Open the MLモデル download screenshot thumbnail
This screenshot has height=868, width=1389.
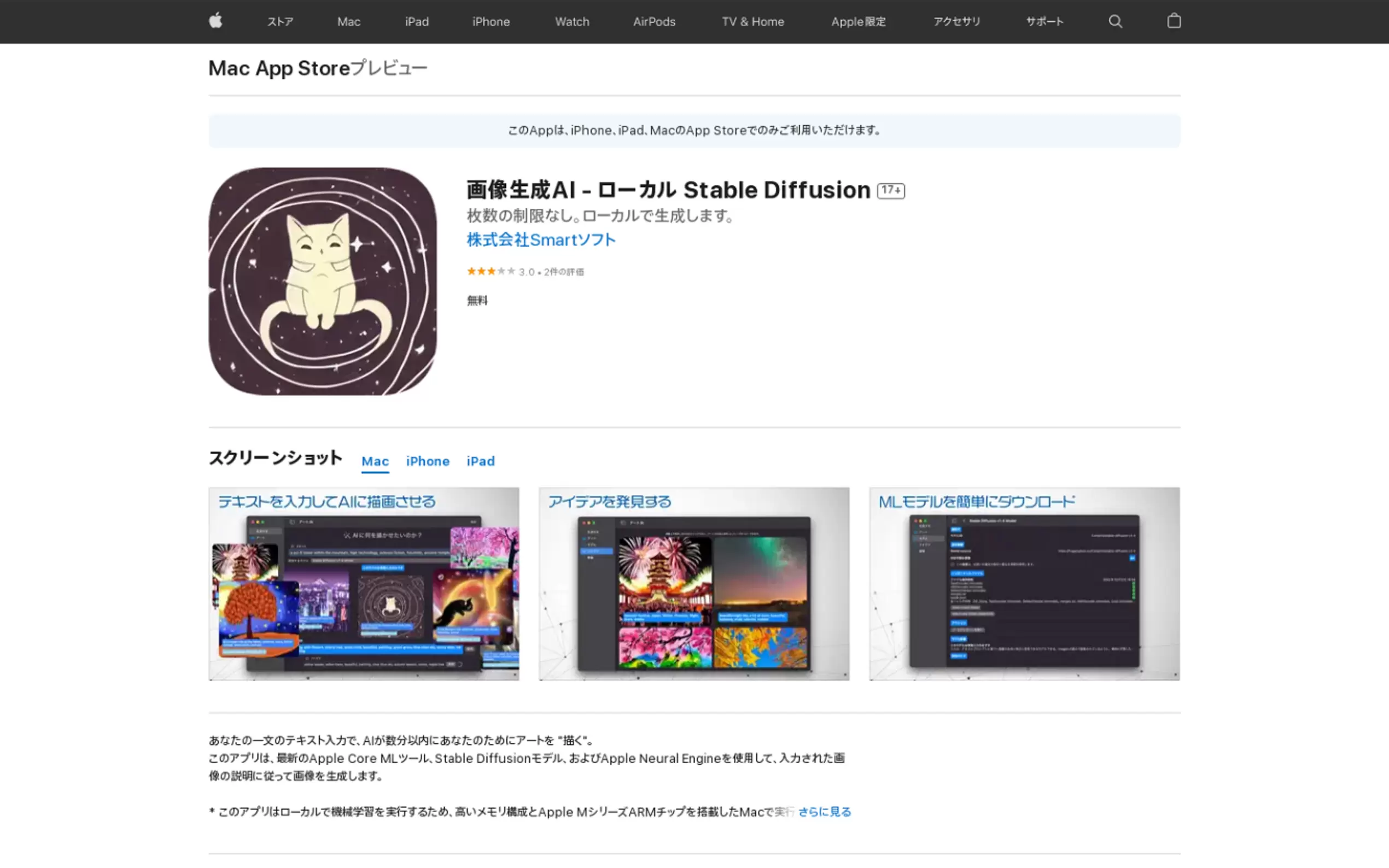(x=1024, y=584)
